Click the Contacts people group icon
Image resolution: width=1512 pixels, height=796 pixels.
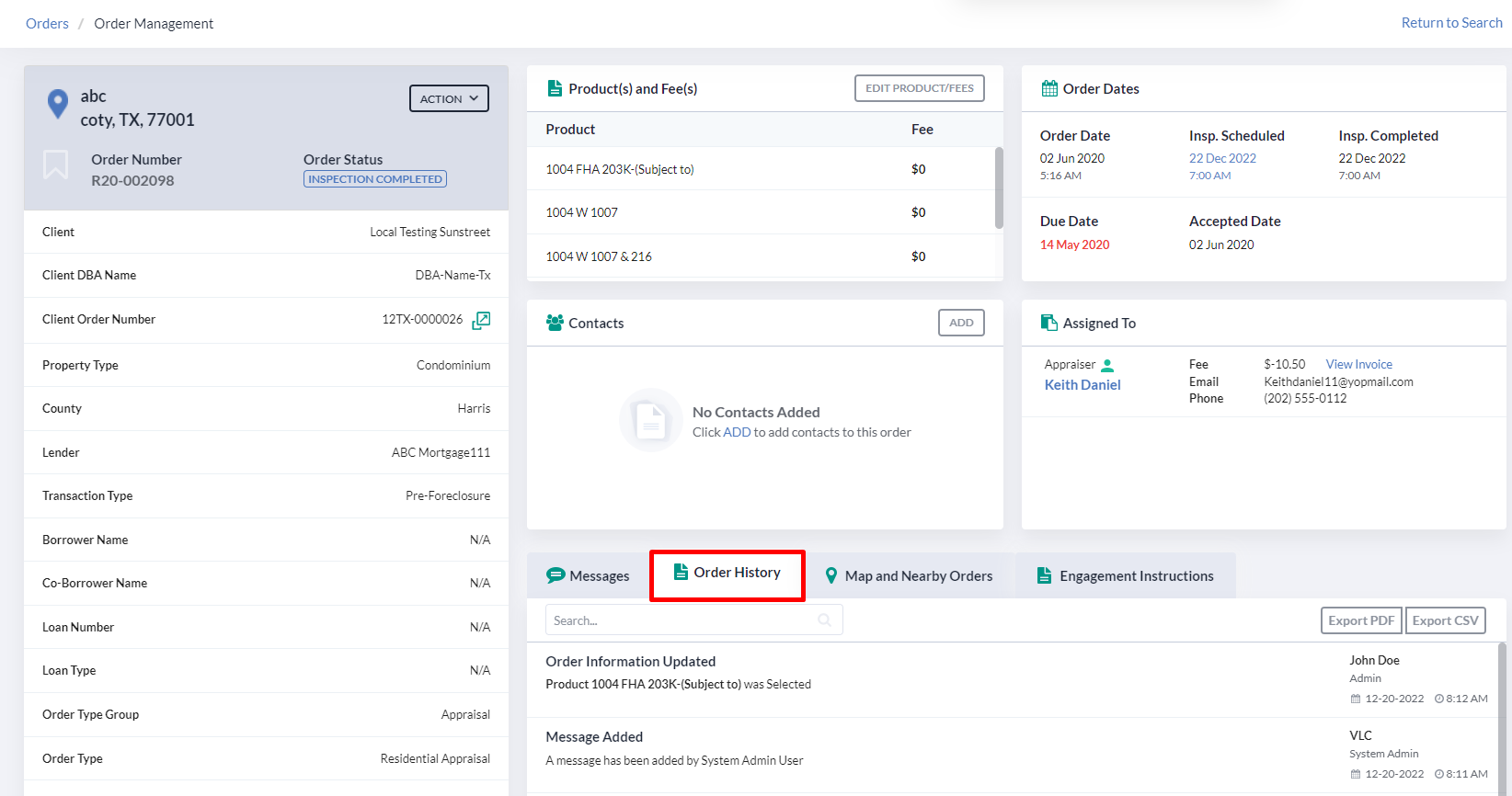coord(555,323)
